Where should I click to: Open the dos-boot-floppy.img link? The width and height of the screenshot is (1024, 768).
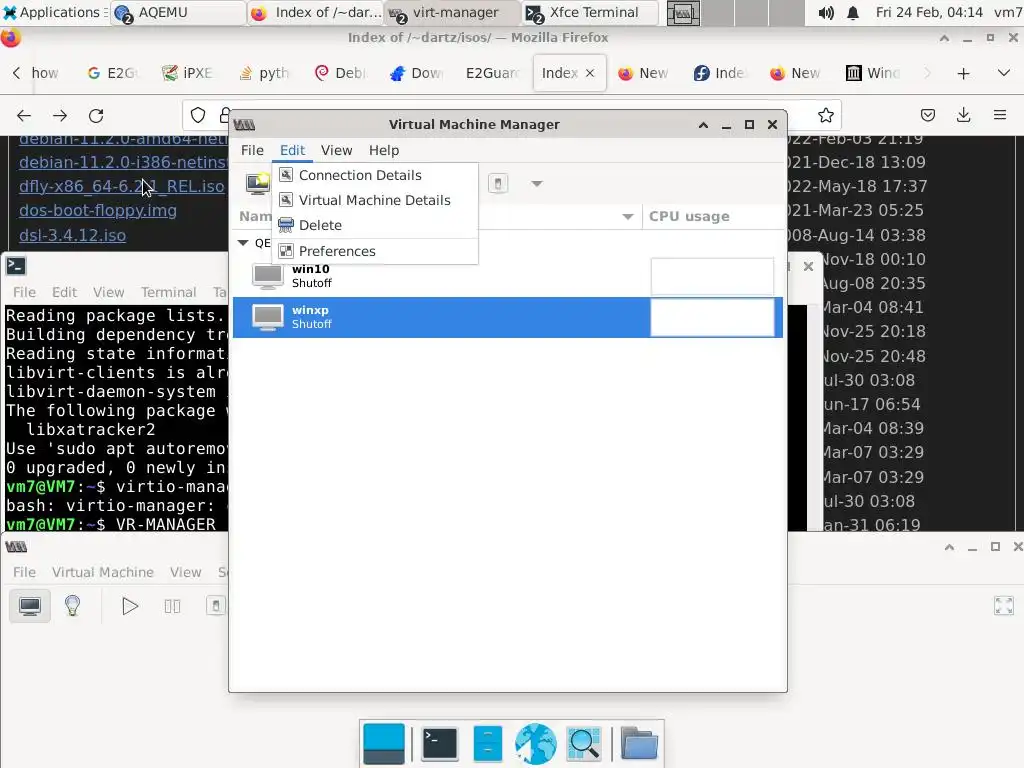[x=98, y=210]
